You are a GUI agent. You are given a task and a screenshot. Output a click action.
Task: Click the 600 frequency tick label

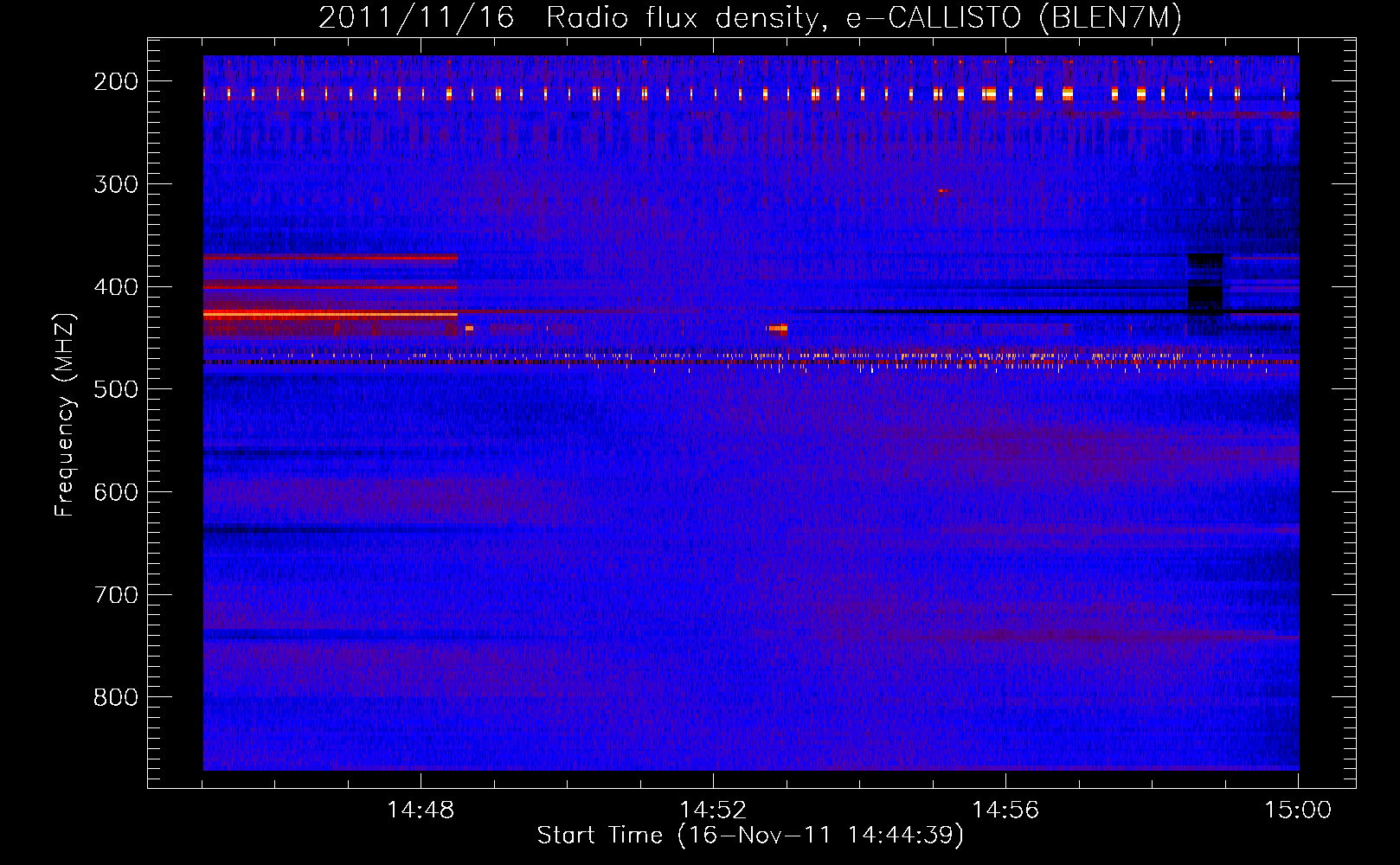pyautogui.click(x=116, y=492)
